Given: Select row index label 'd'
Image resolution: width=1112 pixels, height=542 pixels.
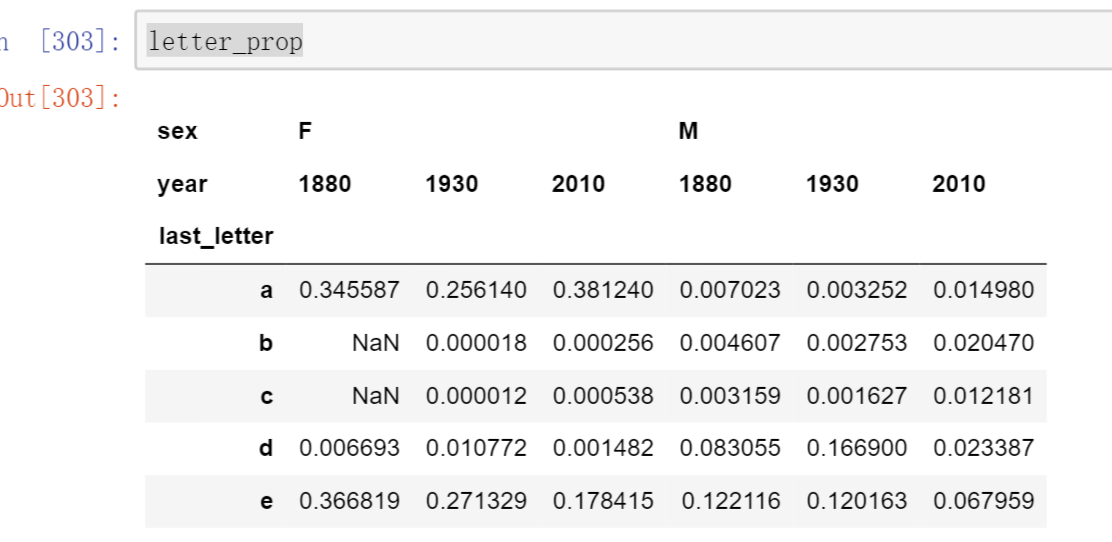Looking at the screenshot, I should tap(266, 448).
